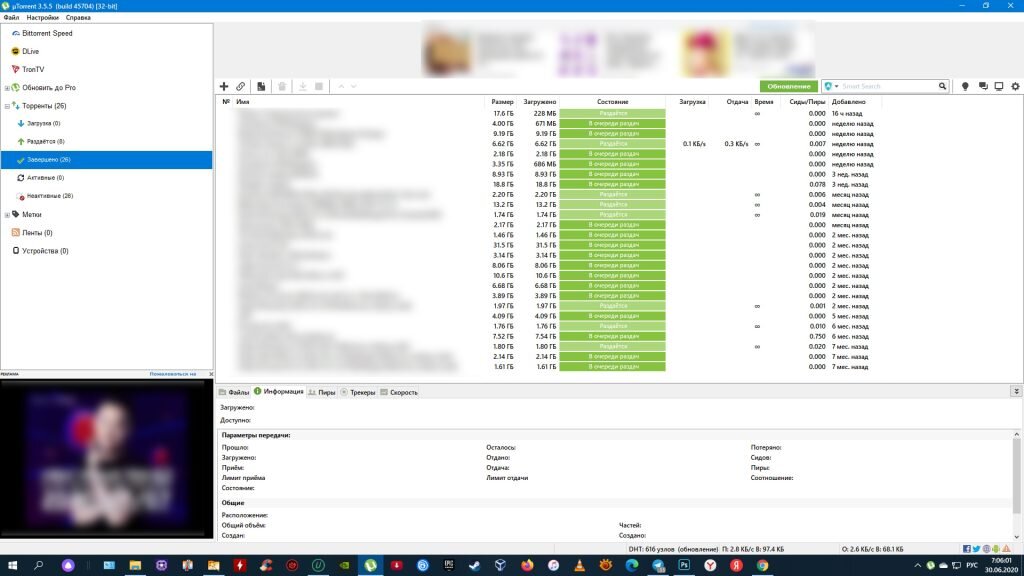This screenshot has width=1024, height=576.
Task: Click the remote monitor icon in toolbar
Action: pyautogui.click(x=999, y=86)
